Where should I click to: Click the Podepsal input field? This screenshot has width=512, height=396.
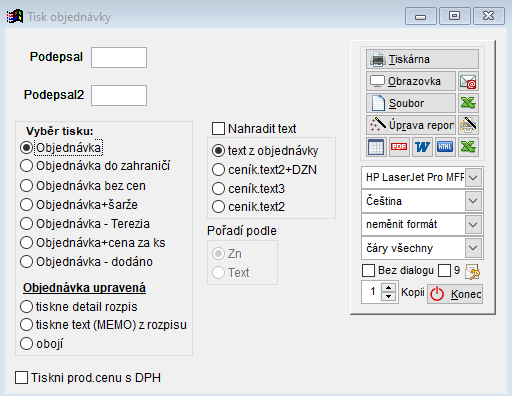pyautogui.click(x=119, y=57)
